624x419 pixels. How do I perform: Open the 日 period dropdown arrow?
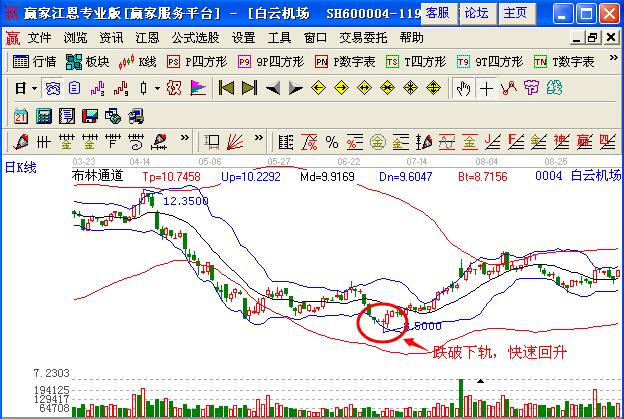tap(35, 88)
